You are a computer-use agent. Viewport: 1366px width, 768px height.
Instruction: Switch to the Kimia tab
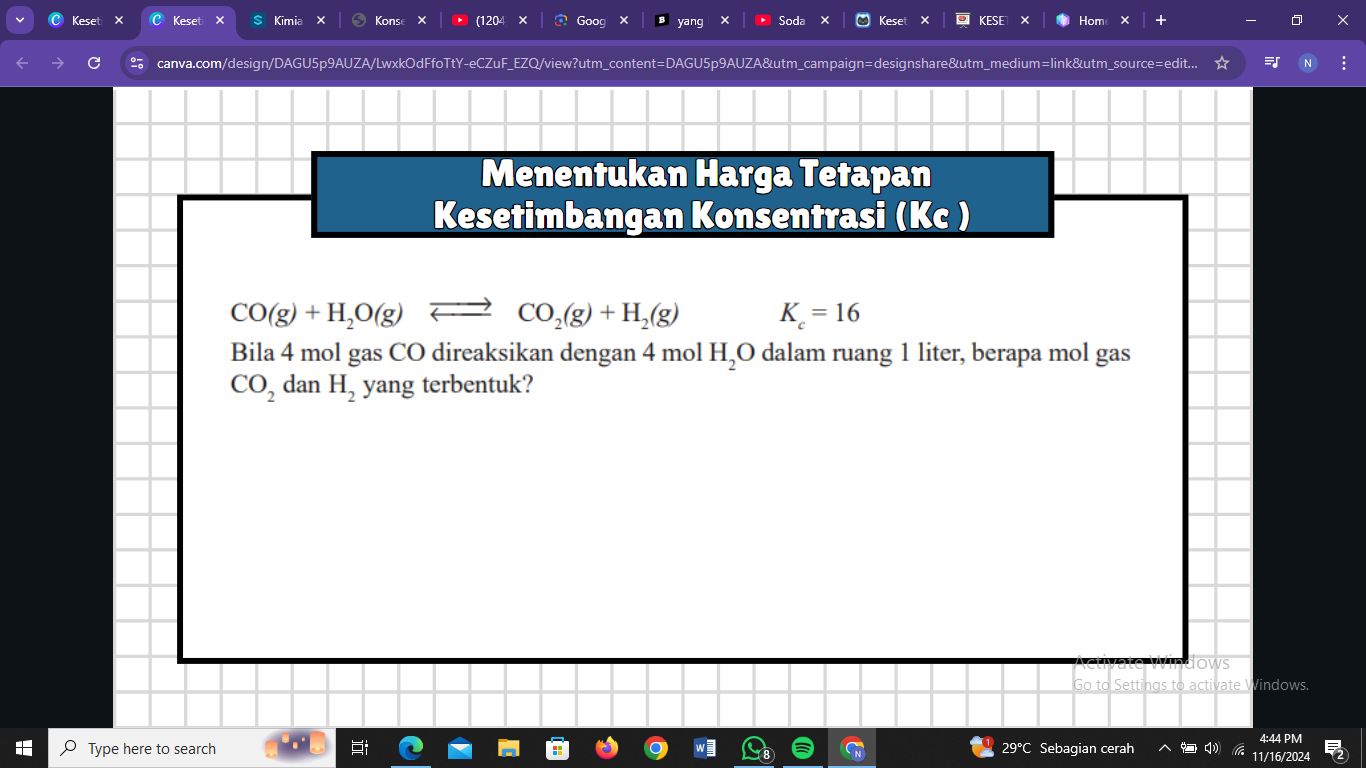289,20
